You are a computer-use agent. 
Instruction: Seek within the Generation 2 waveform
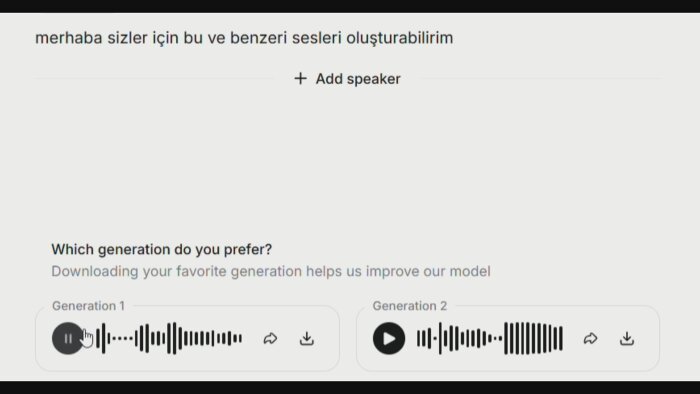(490, 339)
